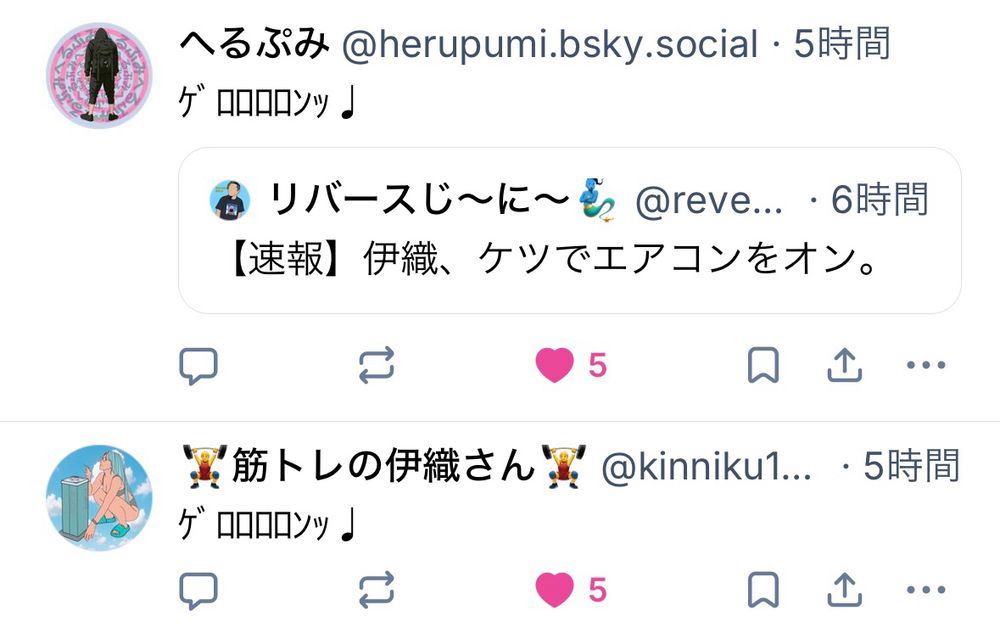1000x640 pixels.
Task: Open リバースじ〜に〜's small avatar in the quote
Action: point(230,200)
